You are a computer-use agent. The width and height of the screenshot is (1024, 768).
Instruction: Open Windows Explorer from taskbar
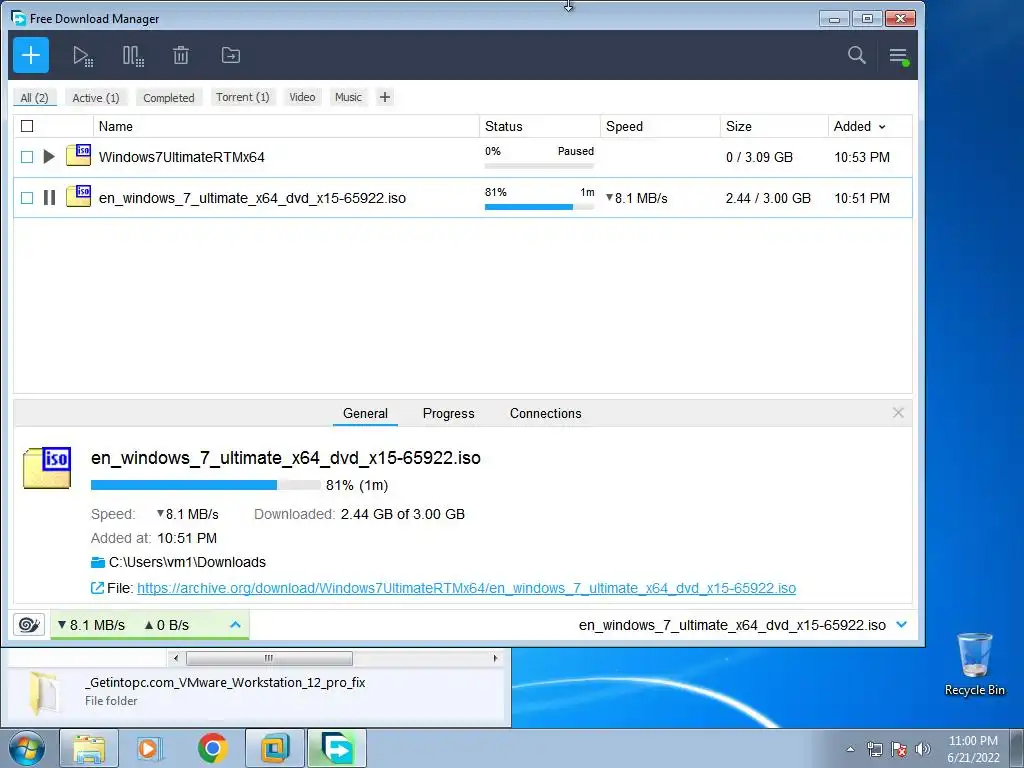pyautogui.click(x=89, y=748)
